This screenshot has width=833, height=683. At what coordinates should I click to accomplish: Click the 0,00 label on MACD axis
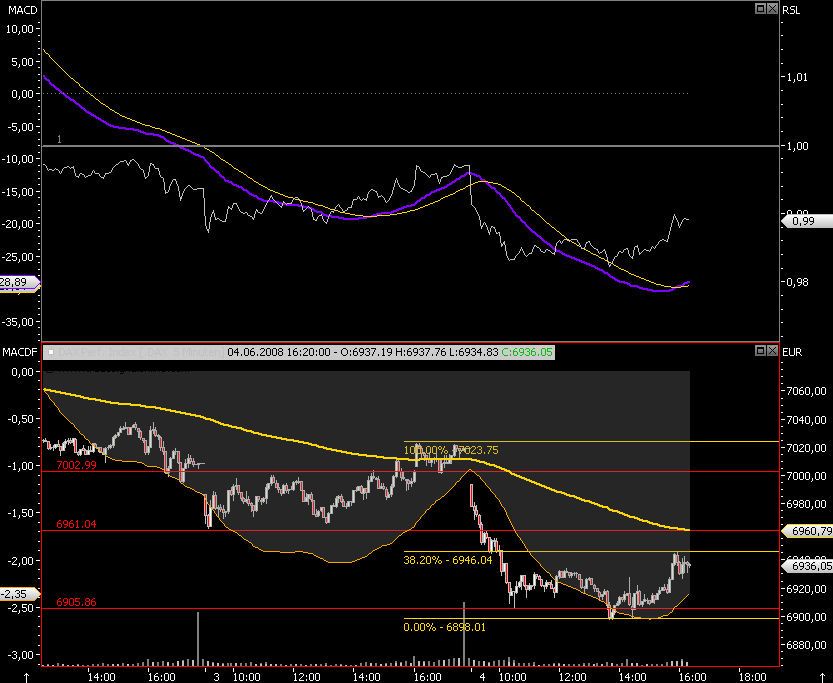23,94
